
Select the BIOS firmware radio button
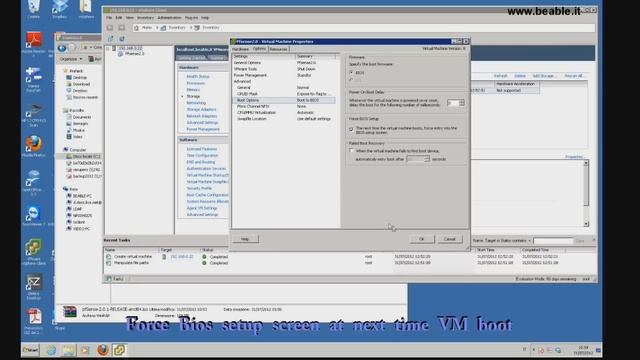click(x=351, y=73)
